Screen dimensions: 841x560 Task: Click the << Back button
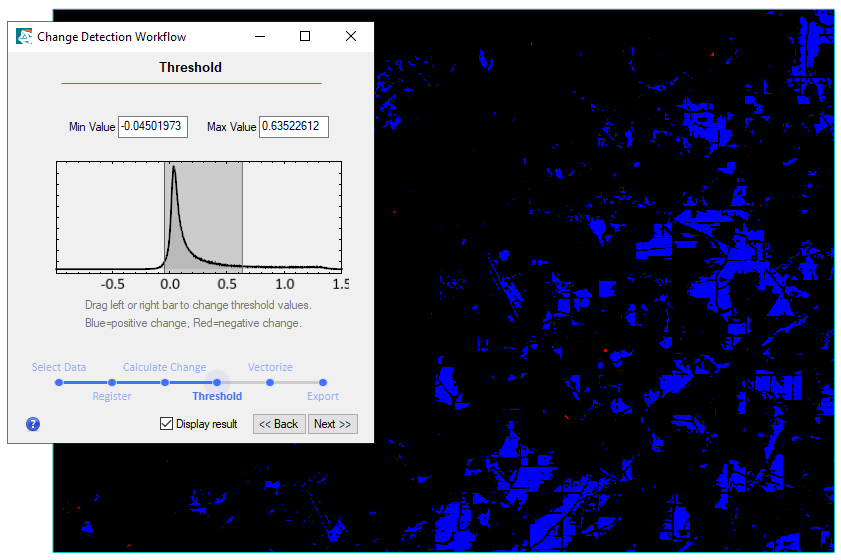click(279, 424)
